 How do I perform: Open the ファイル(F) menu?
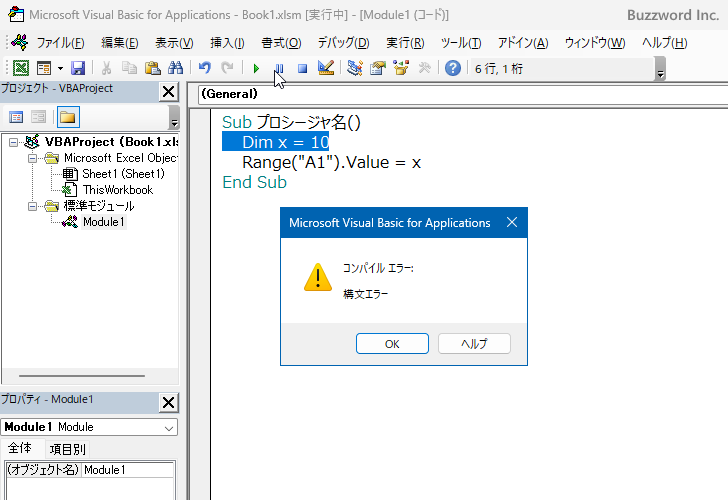(60, 43)
